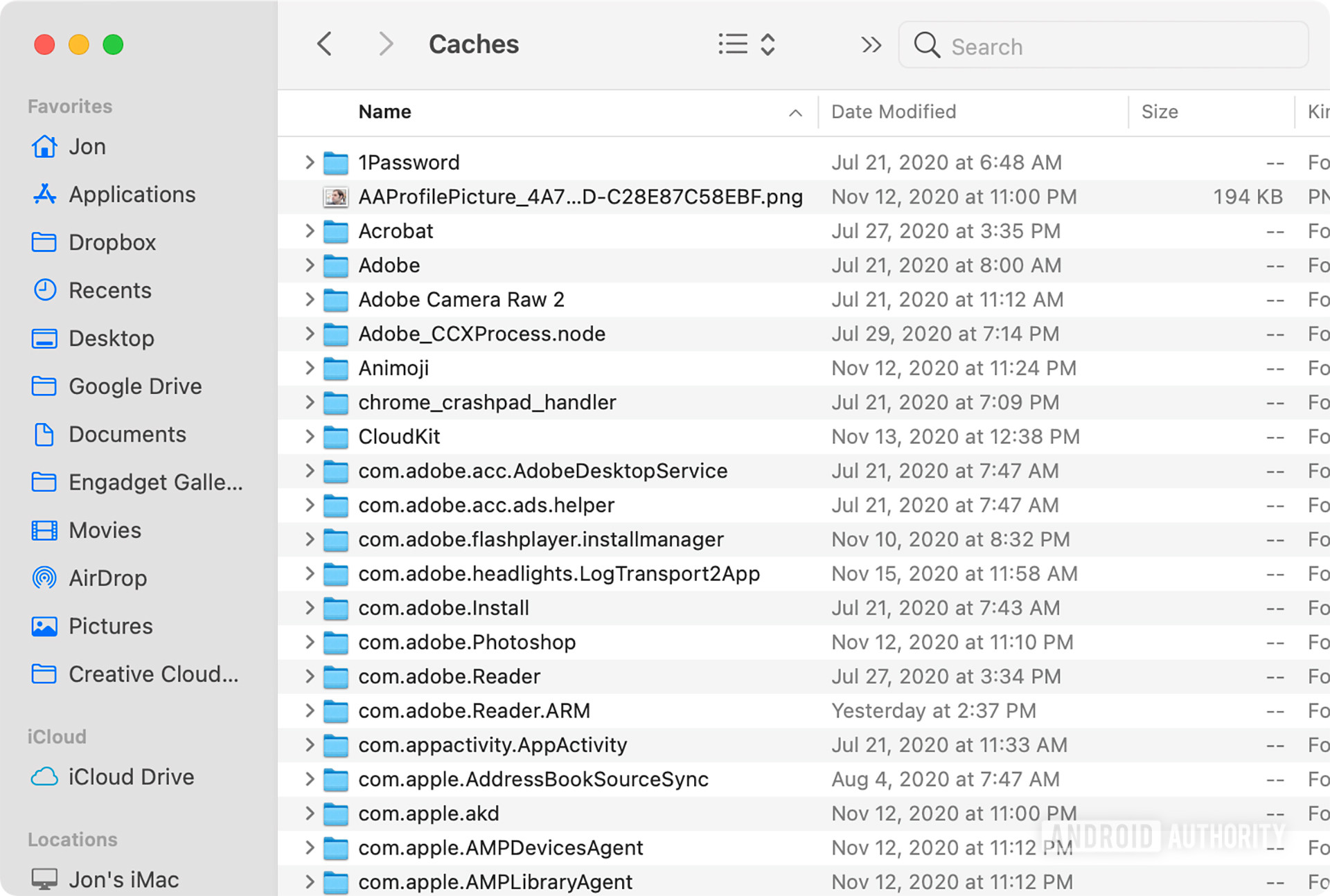
Task: Open Jon's iMac under Locations
Action: 123,879
